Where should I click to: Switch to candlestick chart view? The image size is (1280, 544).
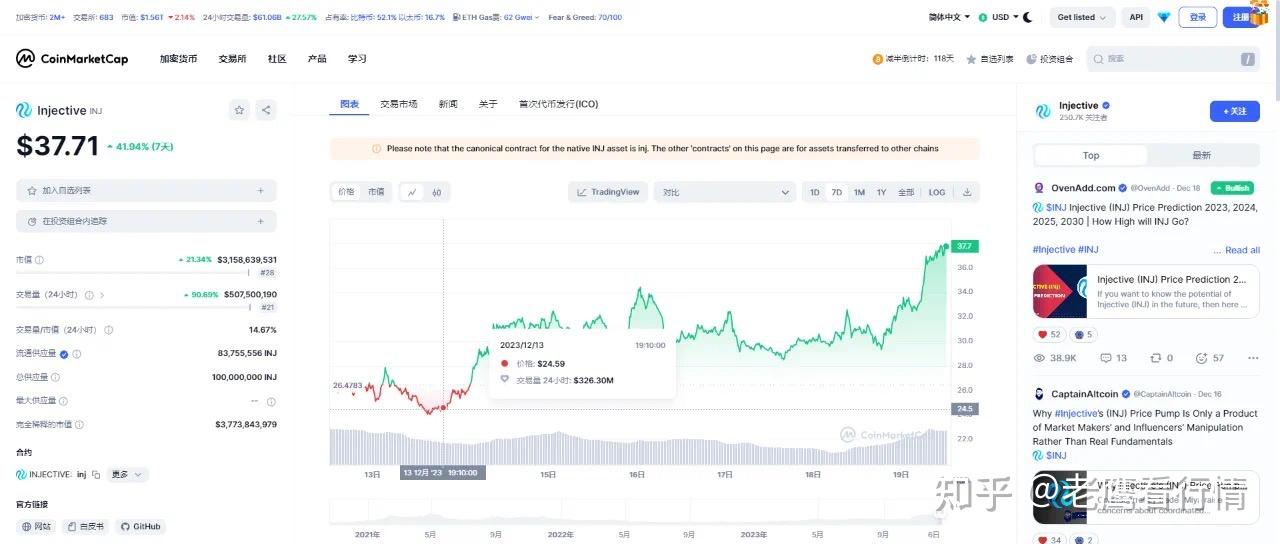click(436, 192)
